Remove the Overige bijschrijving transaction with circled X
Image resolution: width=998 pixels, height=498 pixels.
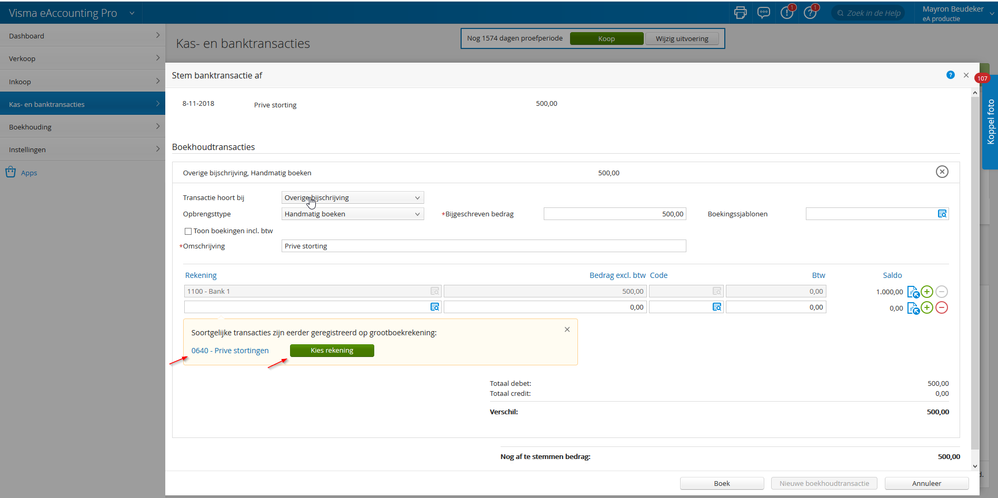[x=942, y=172]
